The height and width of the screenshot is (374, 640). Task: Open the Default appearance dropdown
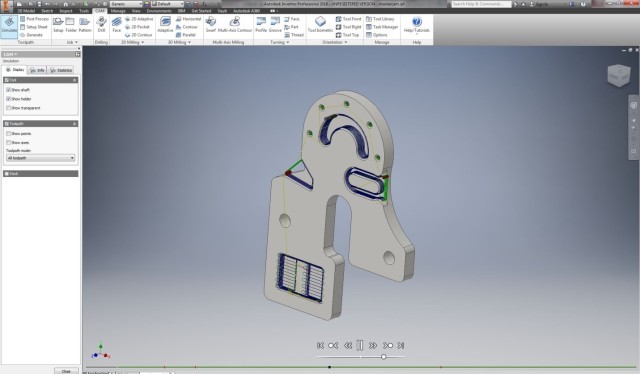(x=168, y=4)
